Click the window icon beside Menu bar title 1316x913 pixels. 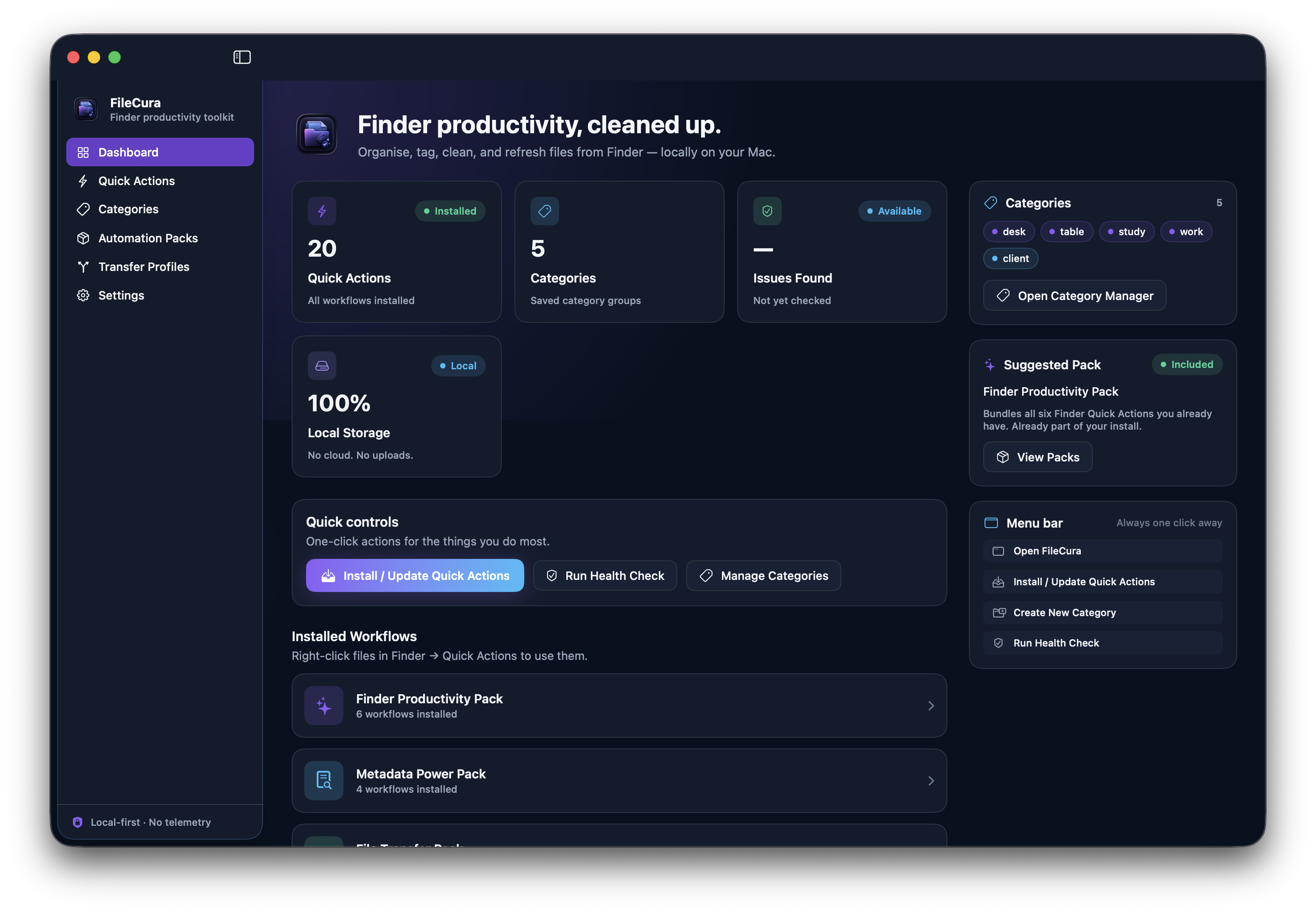tap(991, 523)
